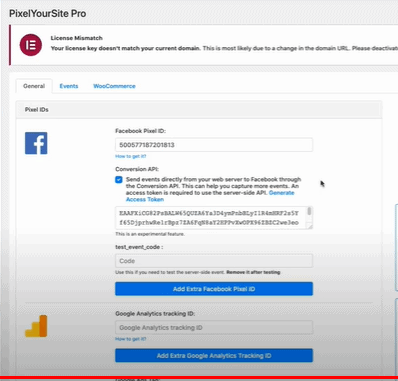This screenshot has width=398, height=381.
Task: Click the Elementor logo in License Mismatch notice
Action: (x=31, y=45)
